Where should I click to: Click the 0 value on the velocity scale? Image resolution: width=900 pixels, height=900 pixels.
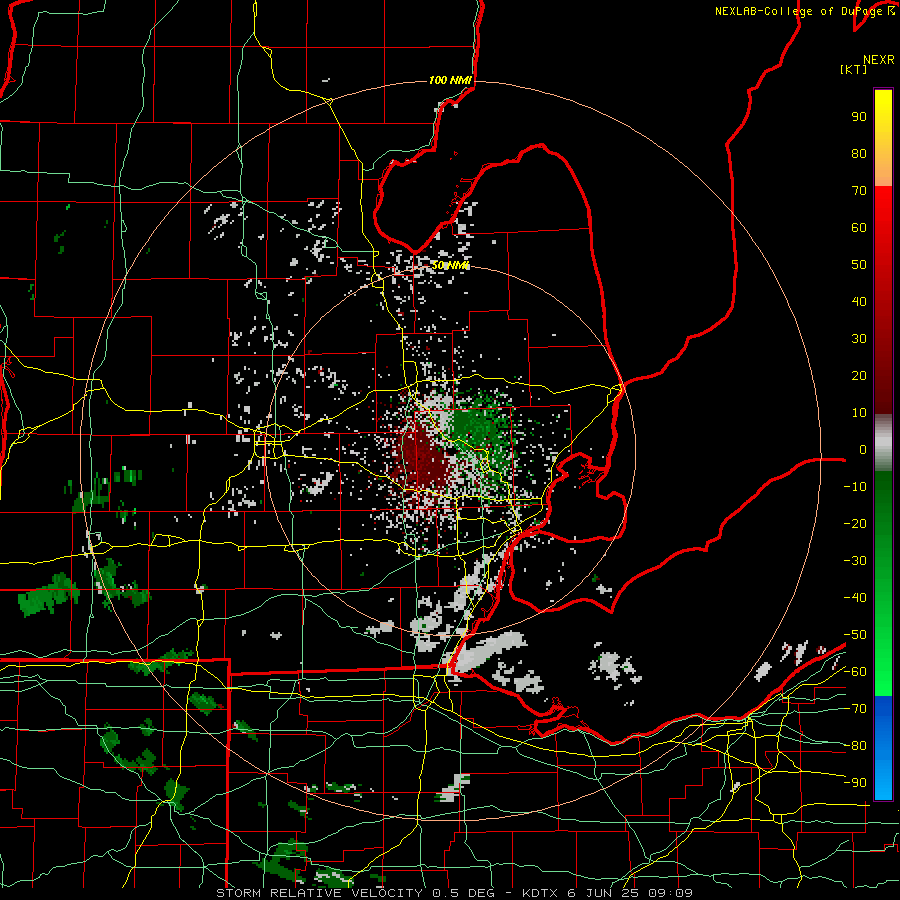(x=863, y=450)
